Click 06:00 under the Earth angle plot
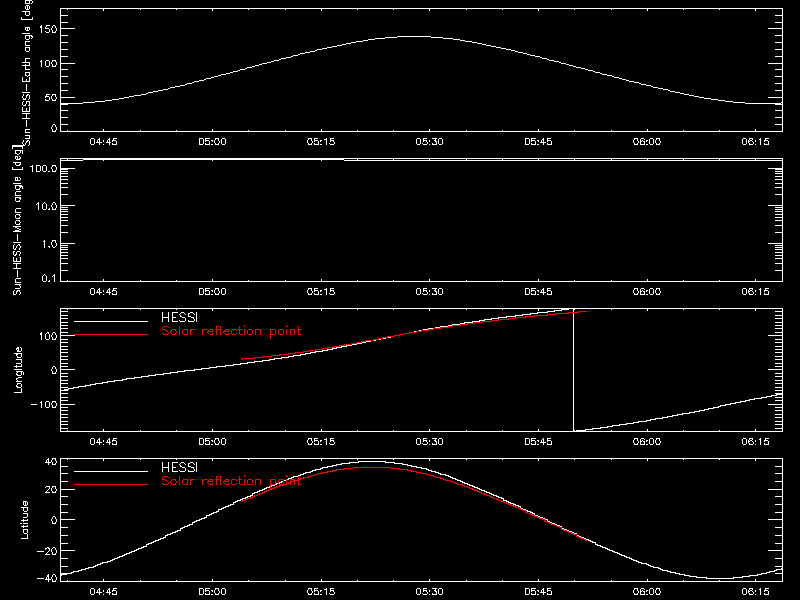This screenshot has height=600, width=800. click(647, 142)
